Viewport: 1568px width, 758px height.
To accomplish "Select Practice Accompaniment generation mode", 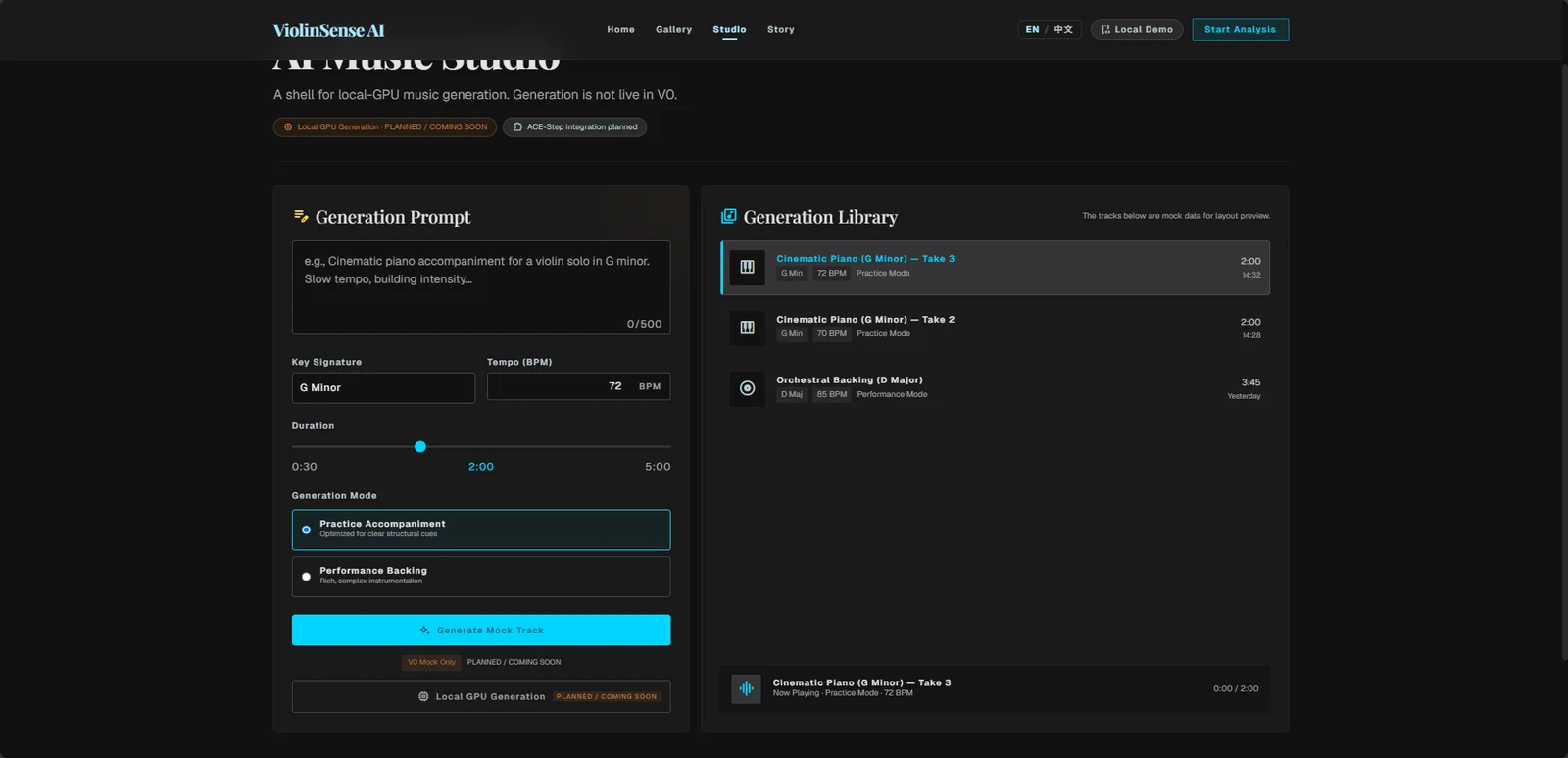I will (x=481, y=530).
